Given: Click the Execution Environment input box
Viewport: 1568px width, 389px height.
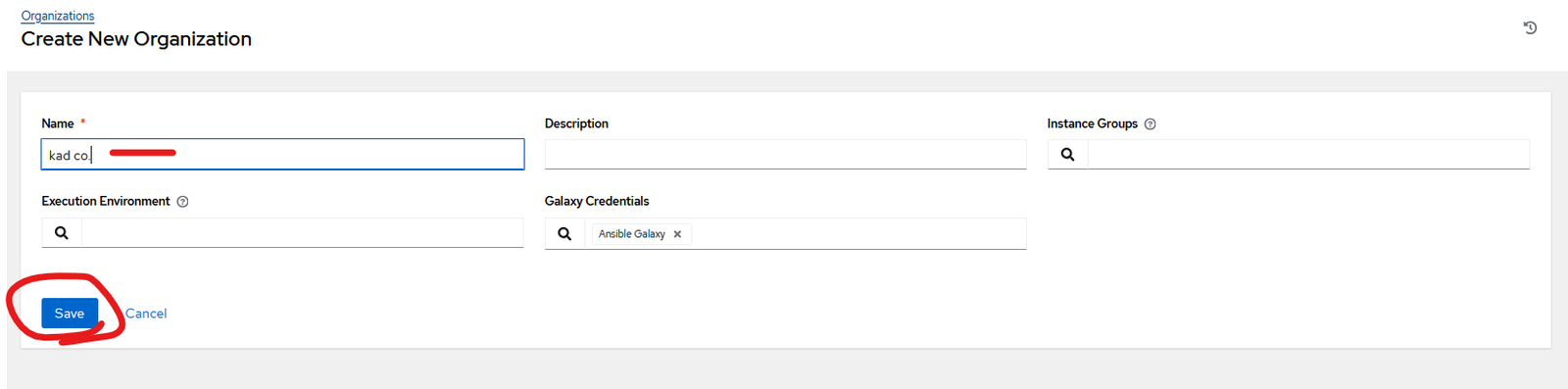Looking at the screenshot, I should pyautogui.click(x=303, y=232).
